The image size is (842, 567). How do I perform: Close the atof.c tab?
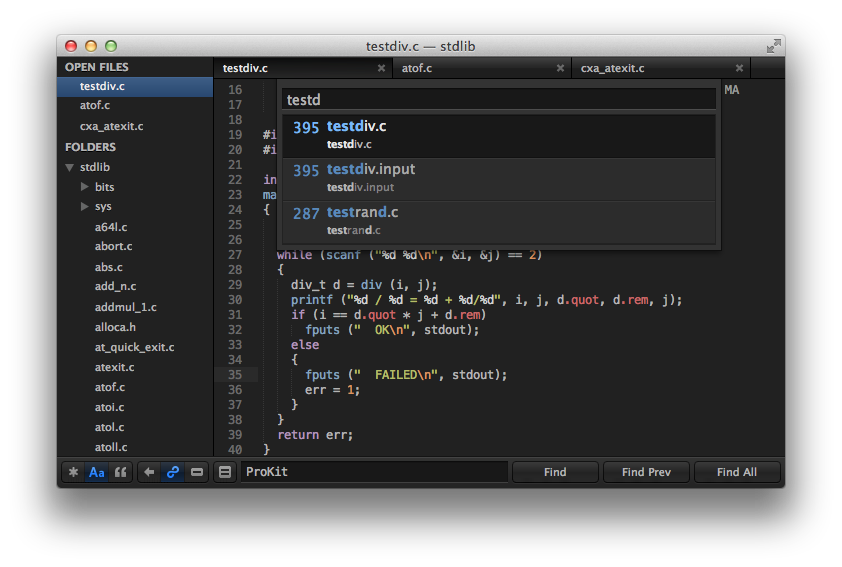click(x=560, y=68)
